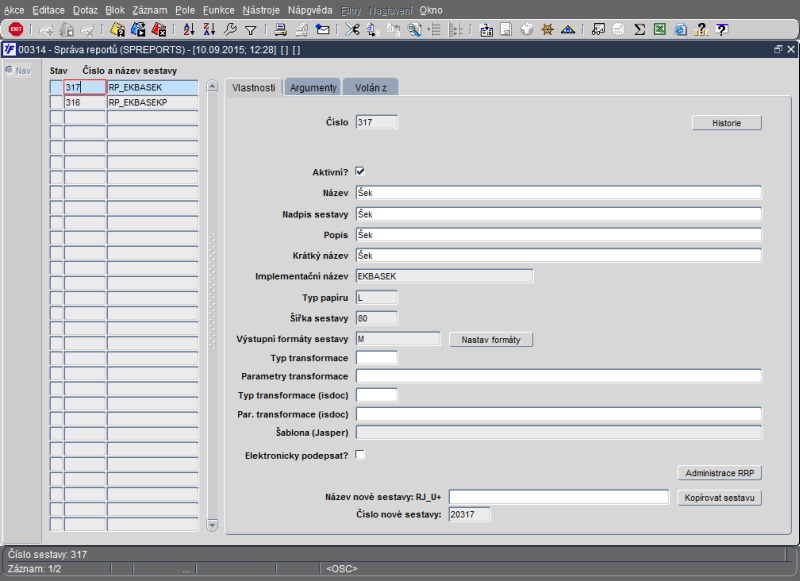Click the sigma sum icon
This screenshot has width=800, height=581.
pos(639,30)
